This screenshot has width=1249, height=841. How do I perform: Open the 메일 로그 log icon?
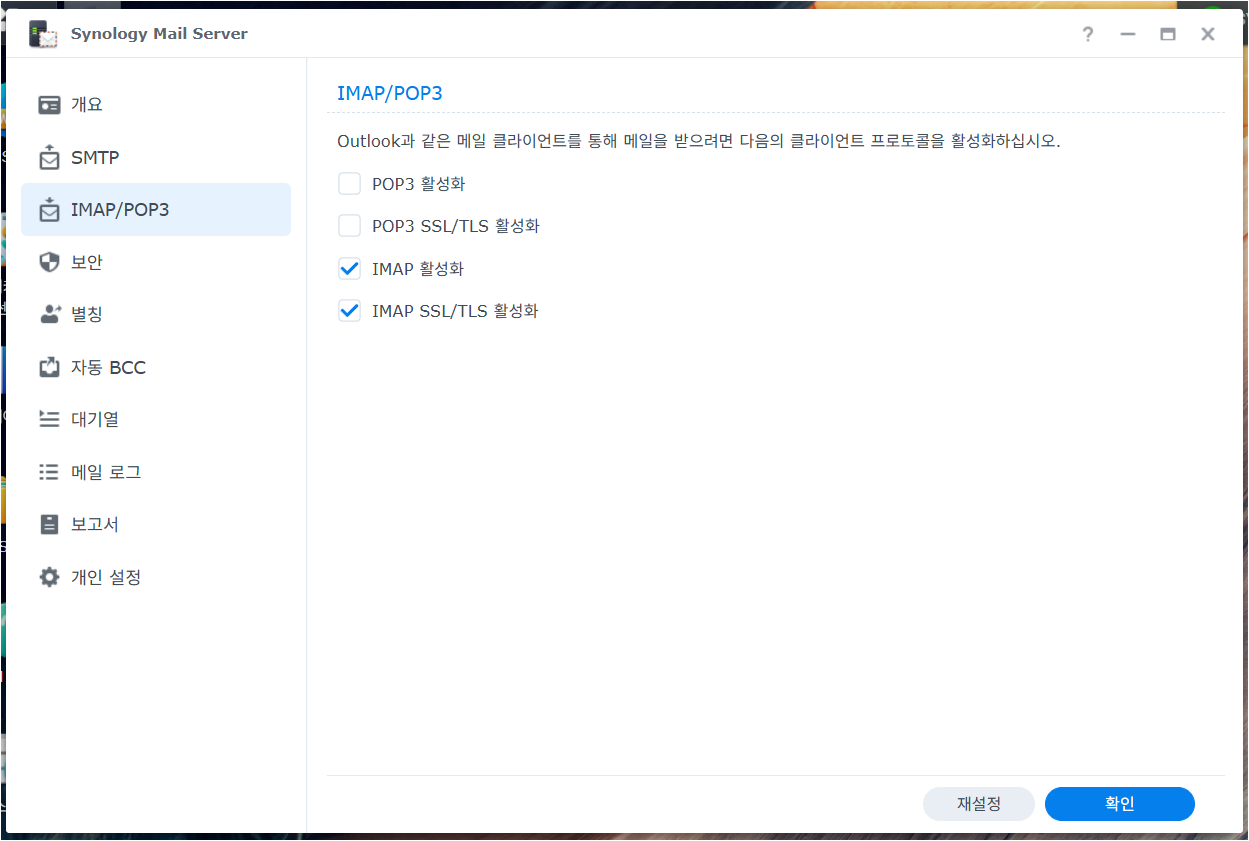[49, 471]
